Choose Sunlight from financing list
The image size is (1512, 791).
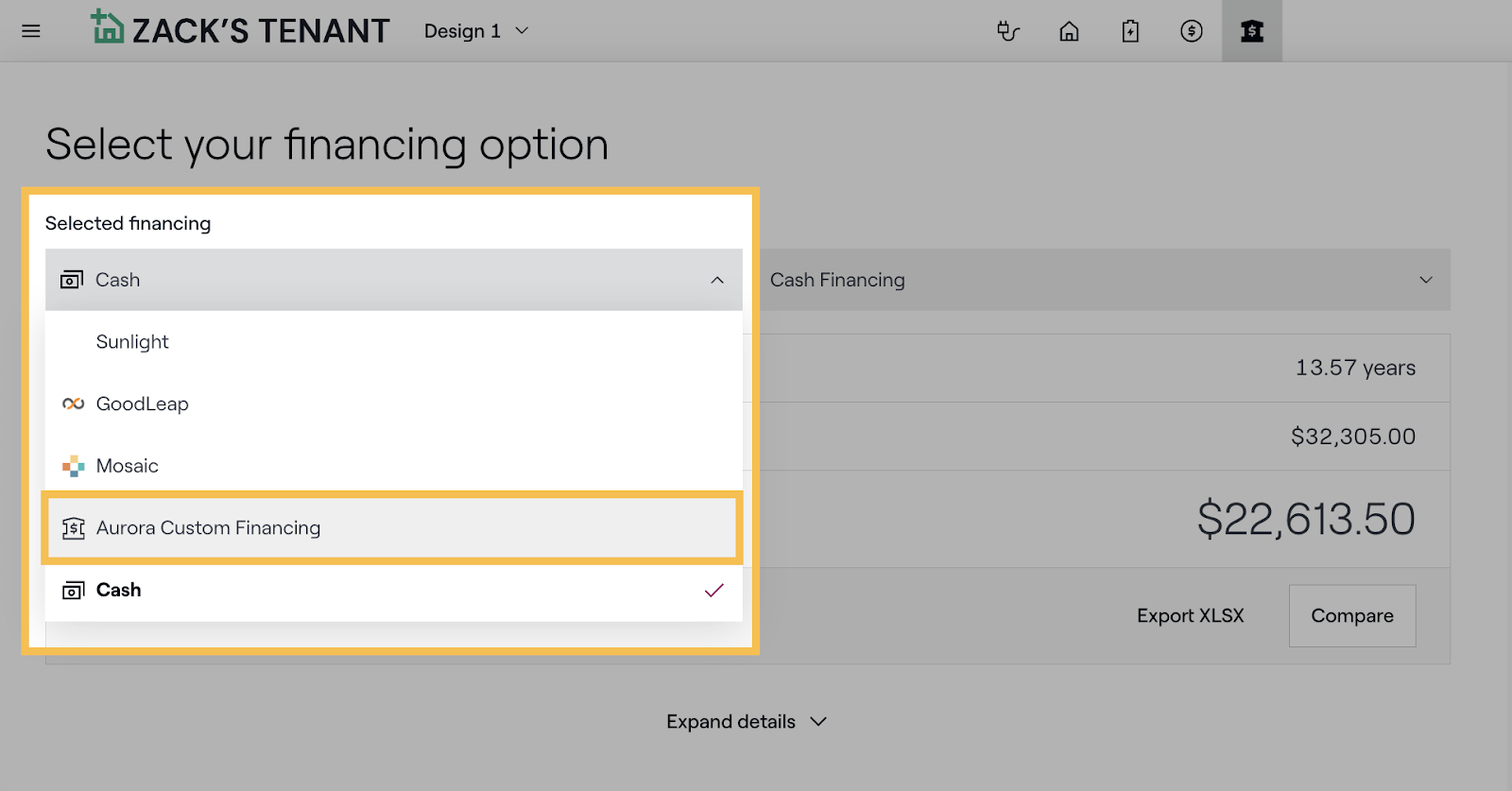pos(132,342)
